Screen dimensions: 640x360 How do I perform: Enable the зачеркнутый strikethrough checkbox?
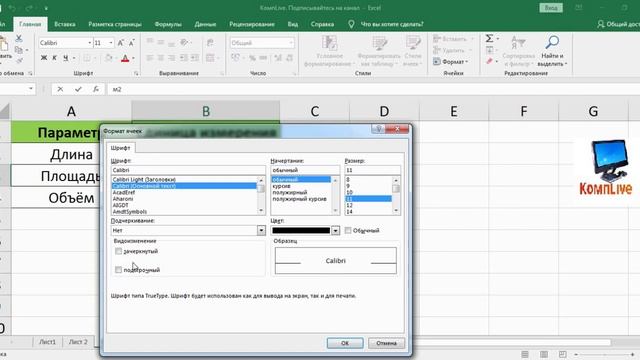click(118, 251)
